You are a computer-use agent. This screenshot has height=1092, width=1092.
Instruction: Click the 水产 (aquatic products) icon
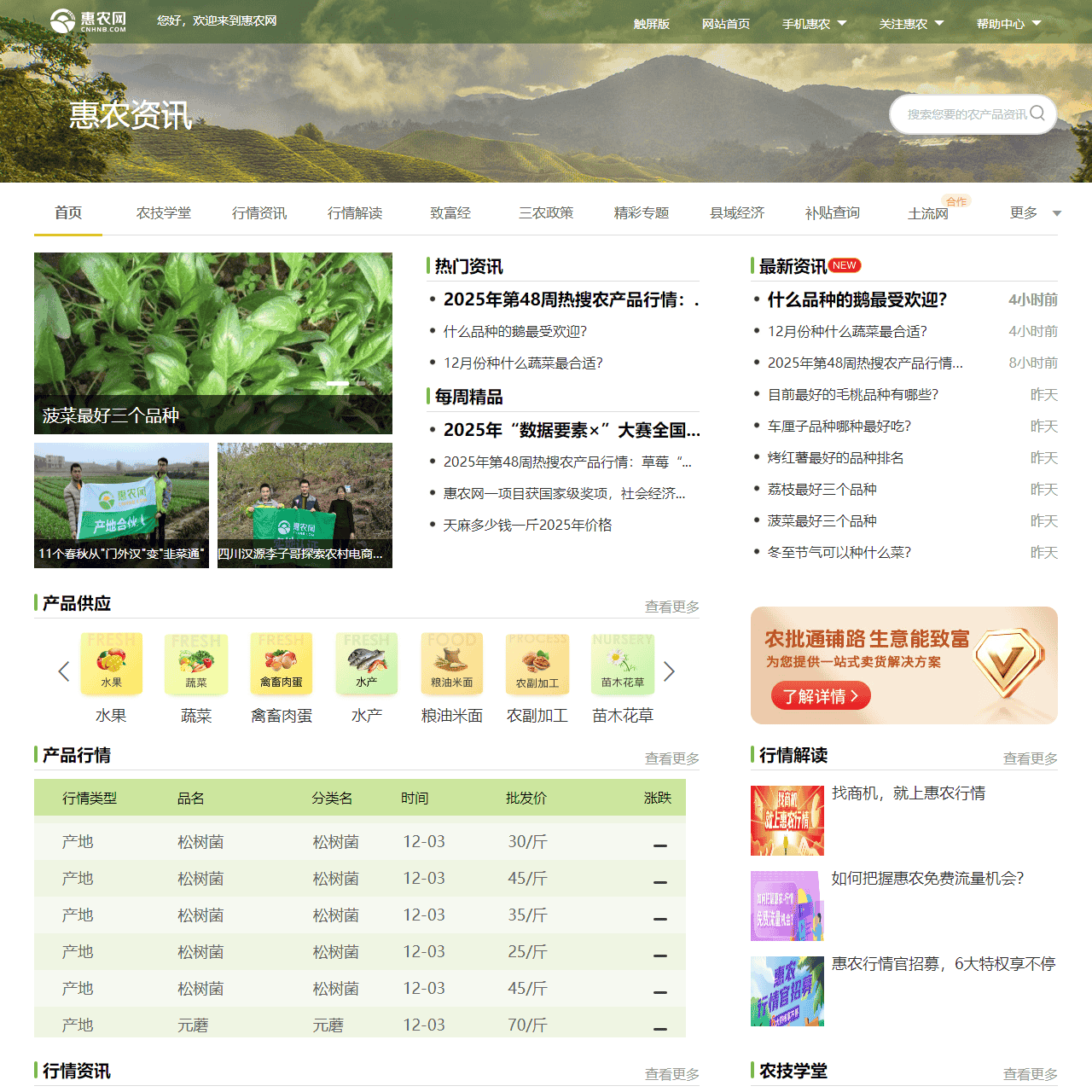pos(367,664)
